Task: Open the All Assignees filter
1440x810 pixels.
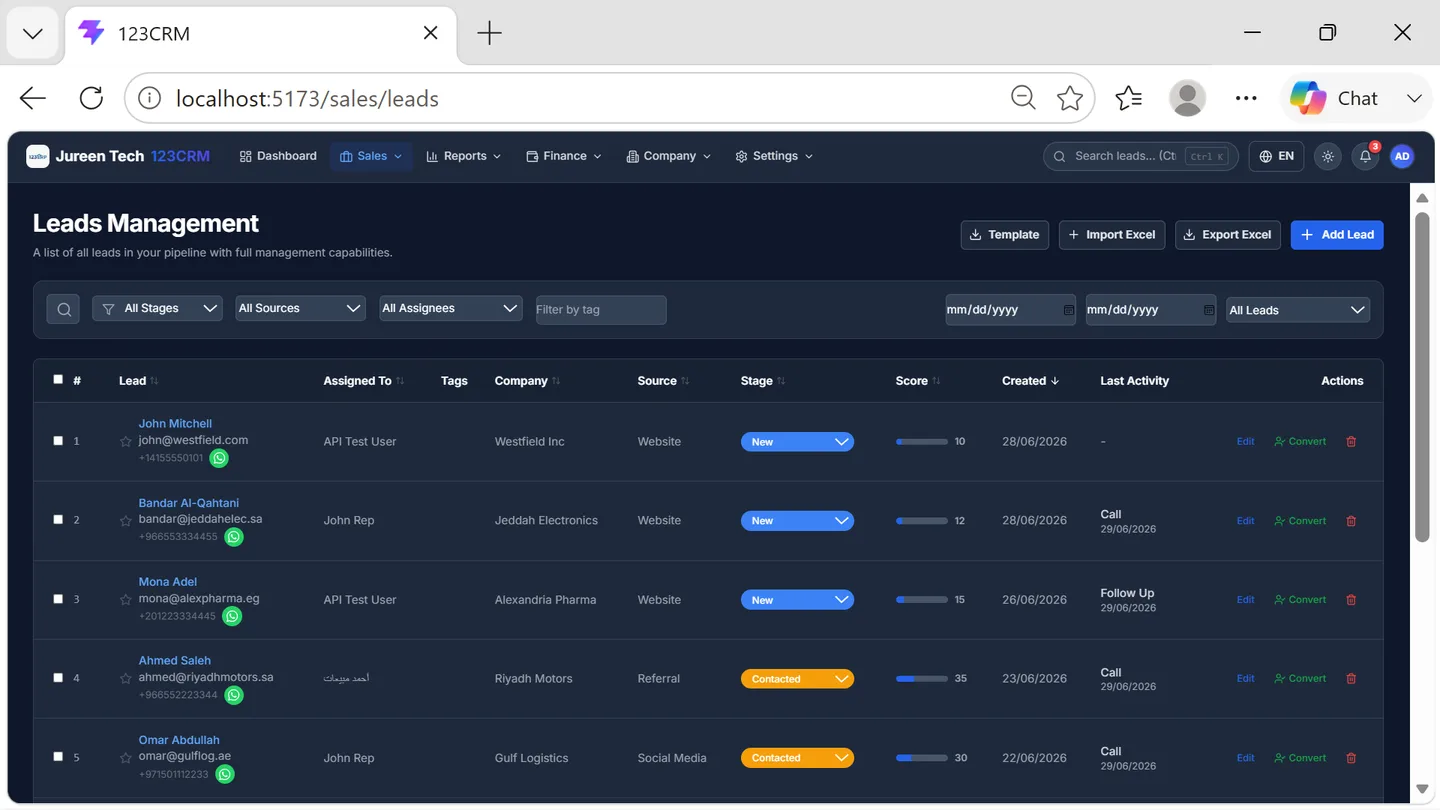Action: tap(450, 308)
